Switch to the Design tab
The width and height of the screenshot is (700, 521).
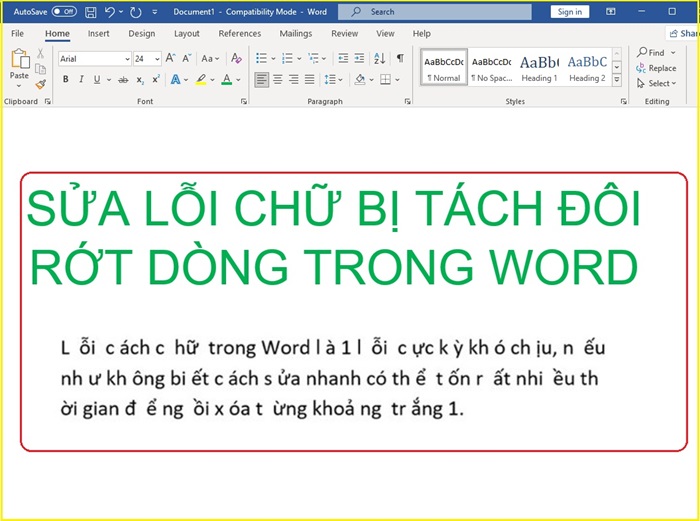pos(142,33)
